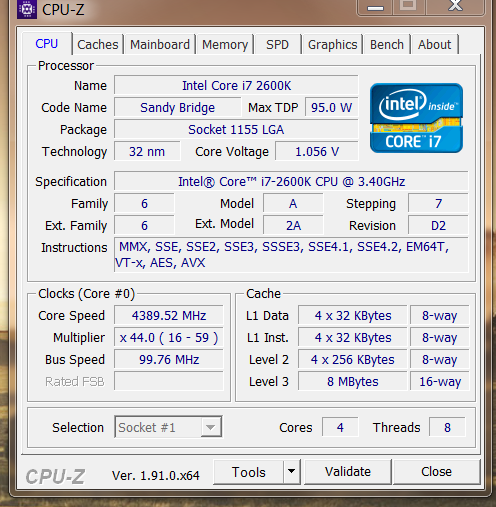Screen dimensions: 496x507
Task: Close CPU-Z with title bar X
Action: pos(455,6)
